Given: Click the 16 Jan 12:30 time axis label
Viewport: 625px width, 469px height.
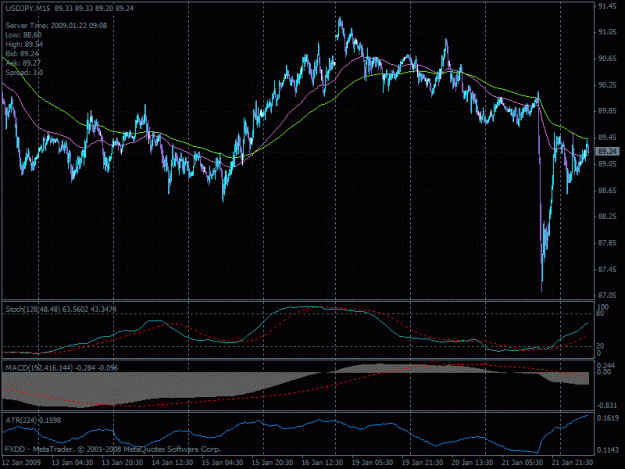Looking at the screenshot, I should click(x=322, y=462).
